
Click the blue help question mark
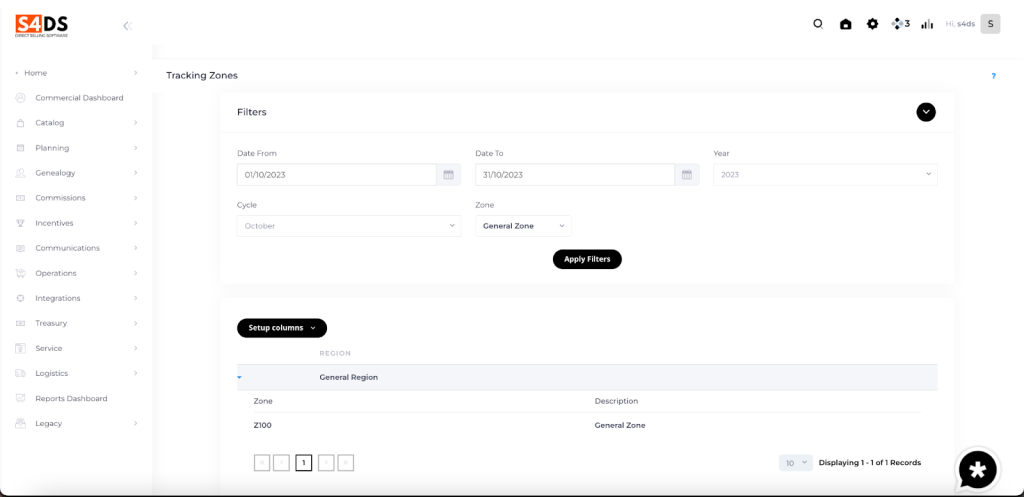coord(993,76)
